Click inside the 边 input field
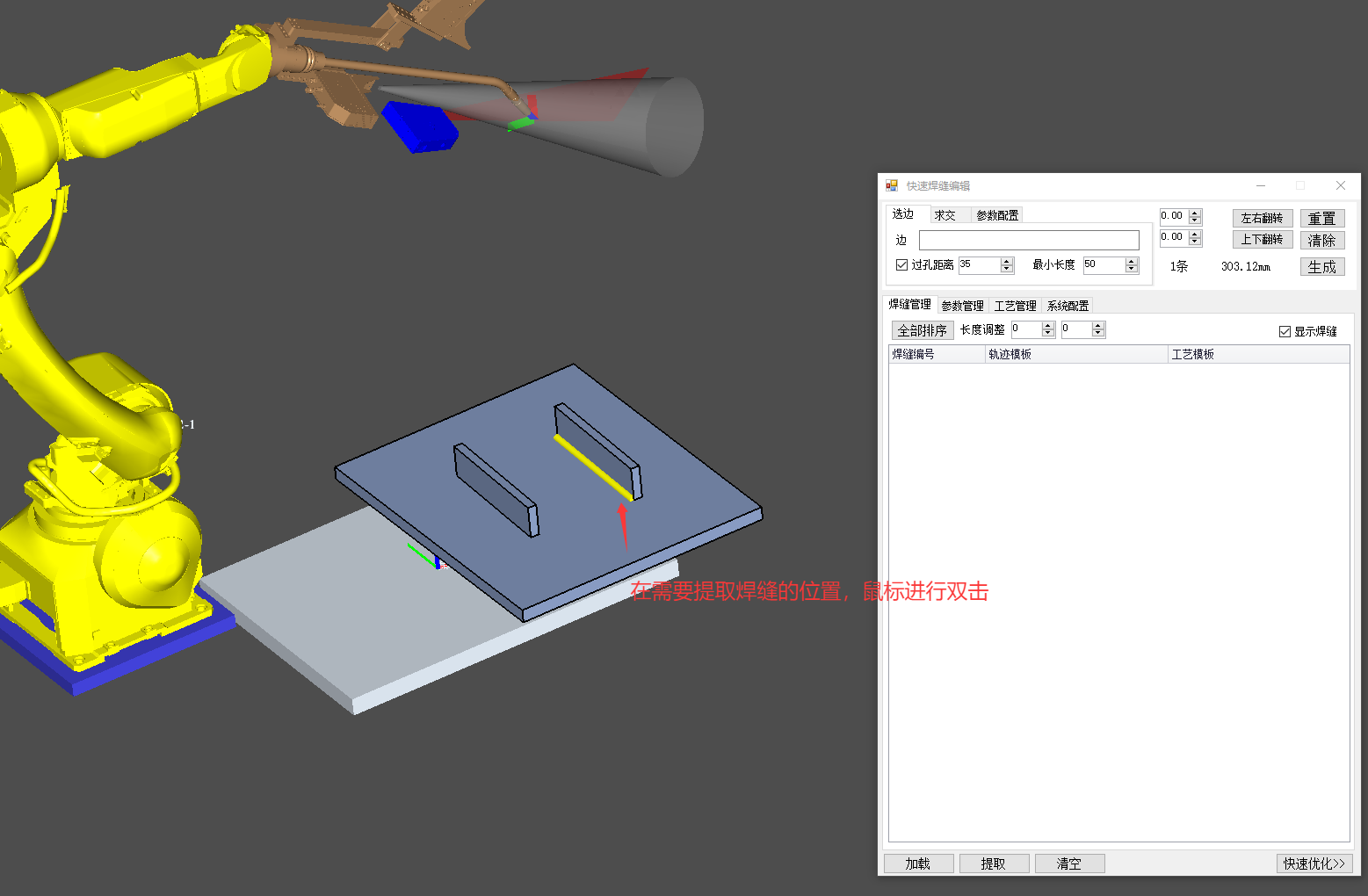The image size is (1368, 896). pyautogui.click(x=1028, y=241)
